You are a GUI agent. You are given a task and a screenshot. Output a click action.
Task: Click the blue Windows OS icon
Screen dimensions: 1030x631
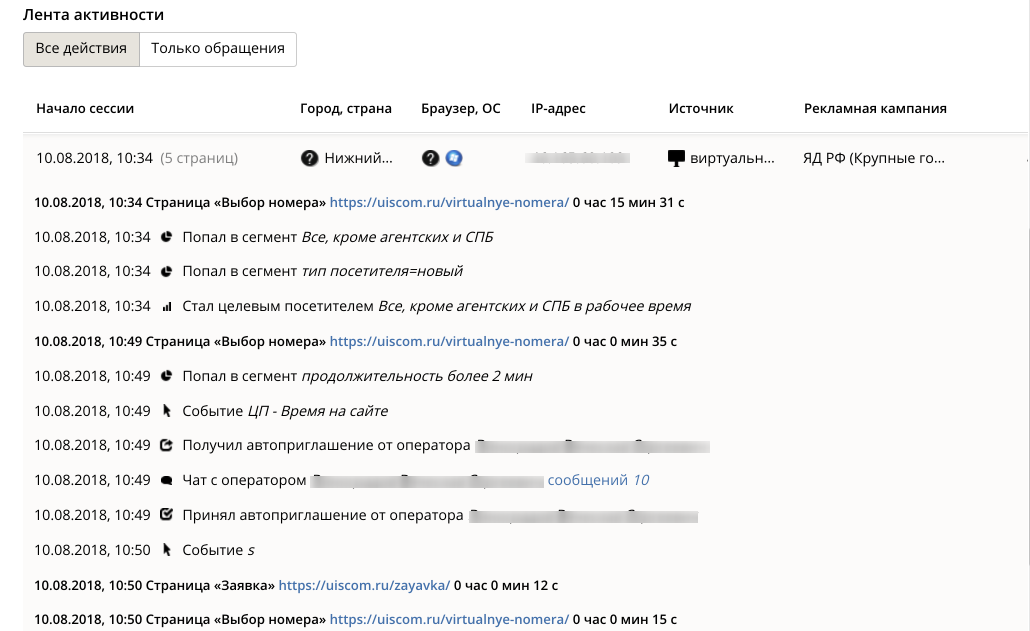click(454, 158)
